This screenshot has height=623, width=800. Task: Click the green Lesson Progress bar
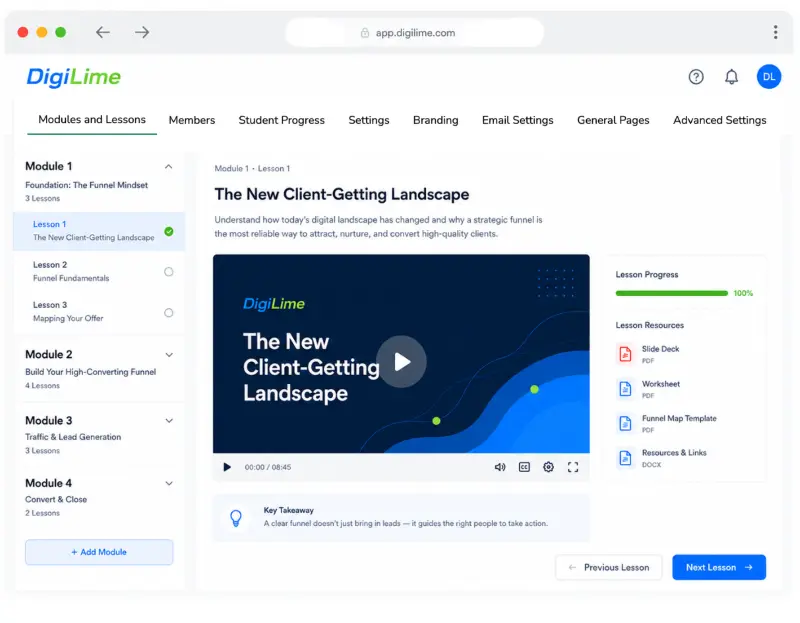coord(671,293)
